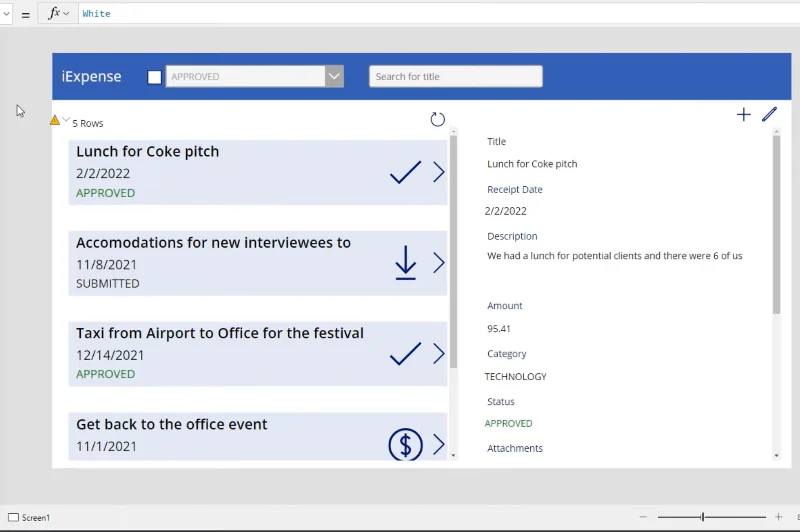Image resolution: width=800 pixels, height=532 pixels.
Task: Click the 95.41 amount value
Action: click(499, 328)
